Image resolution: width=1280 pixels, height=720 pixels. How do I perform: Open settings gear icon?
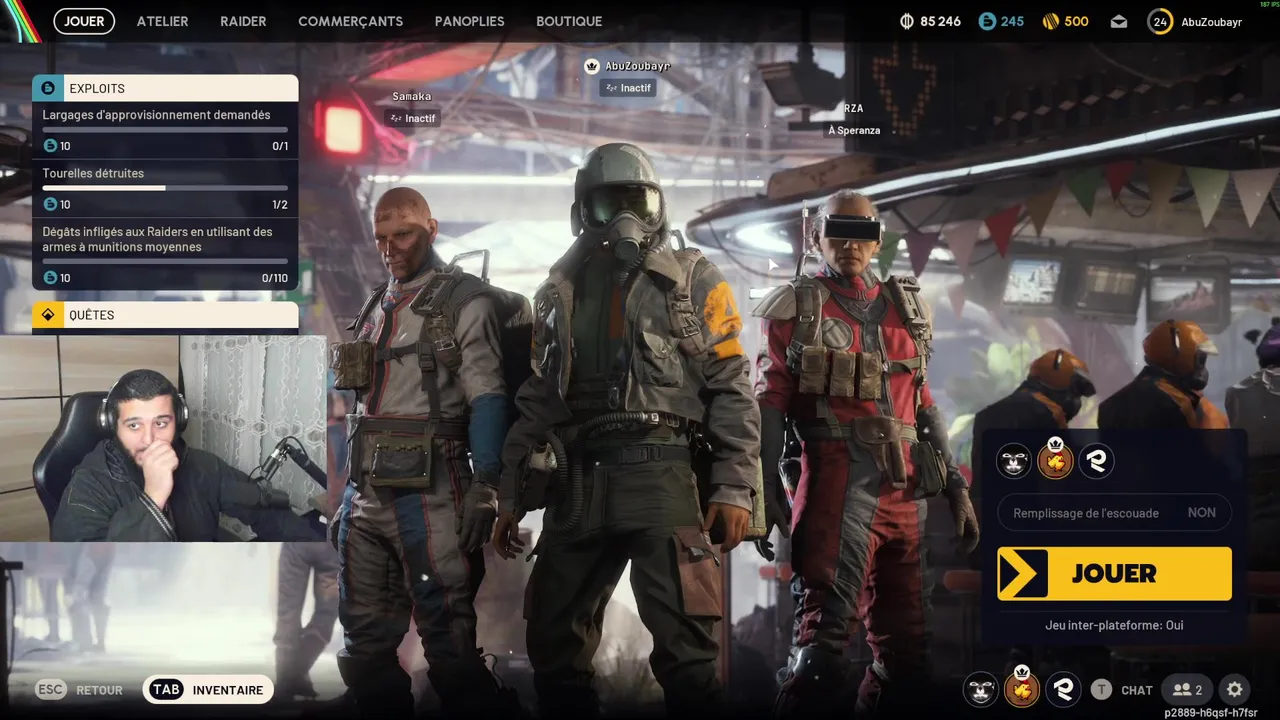point(1235,690)
